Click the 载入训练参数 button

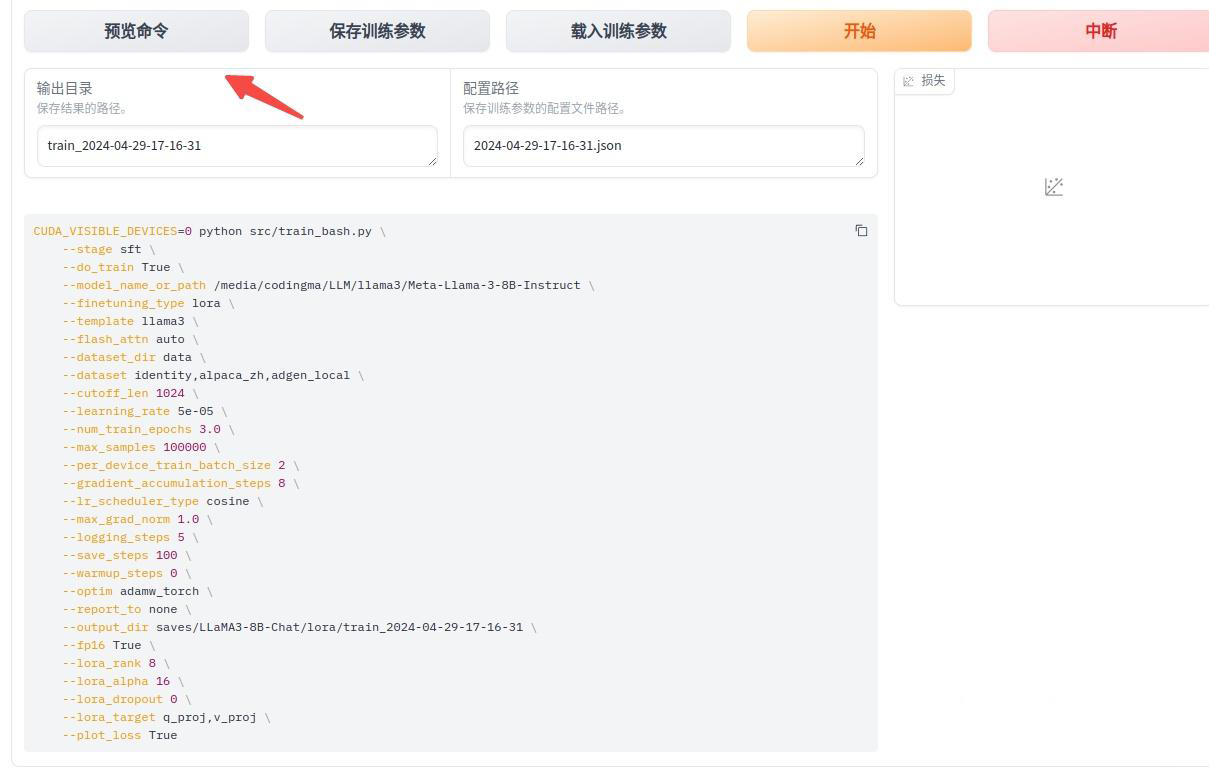(x=618, y=31)
